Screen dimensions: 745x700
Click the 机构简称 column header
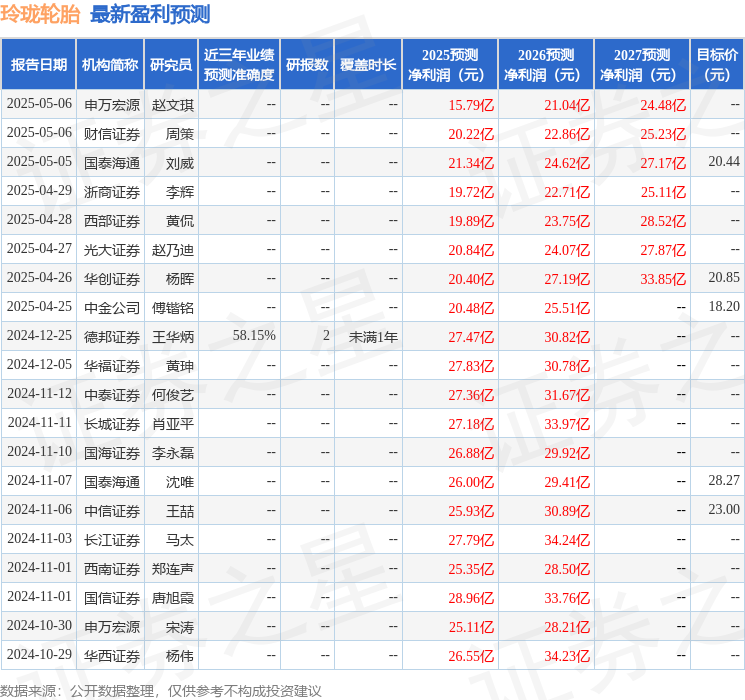tap(110, 65)
